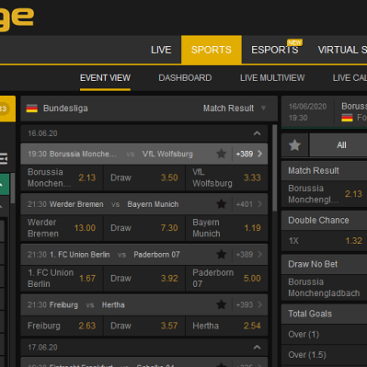
Task: Open +401 markets for Werder Bremen match
Action: [x=249, y=204]
